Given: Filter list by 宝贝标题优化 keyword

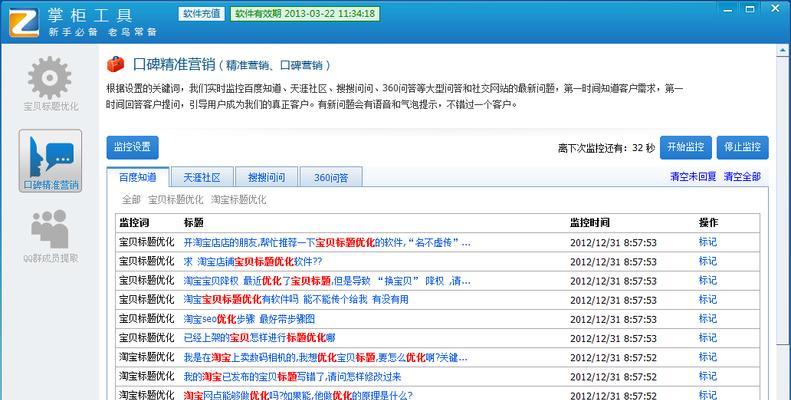Looking at the screenshot, I should click(x=176, y=200).
